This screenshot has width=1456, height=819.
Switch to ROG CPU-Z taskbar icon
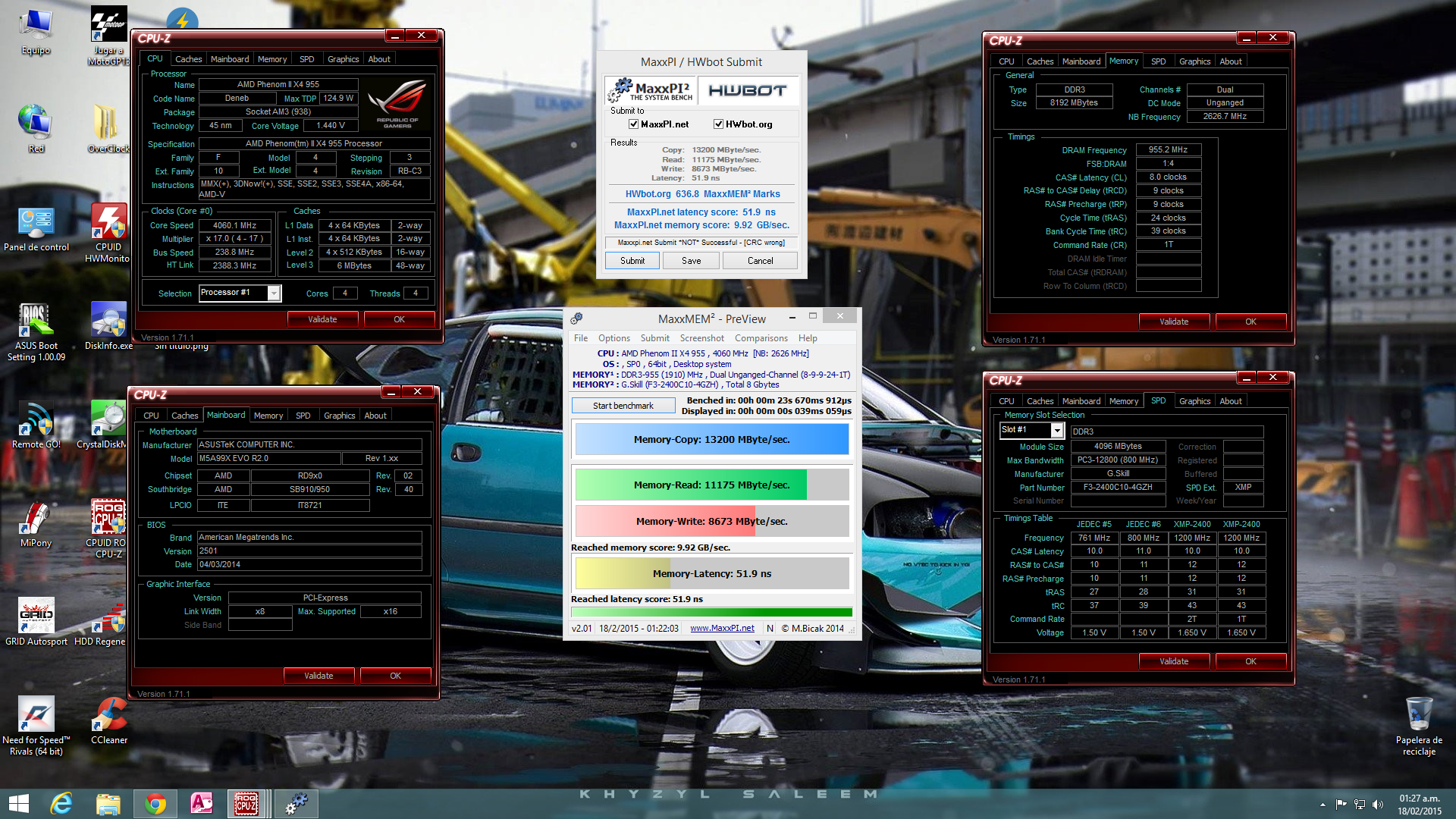[246, 804]
